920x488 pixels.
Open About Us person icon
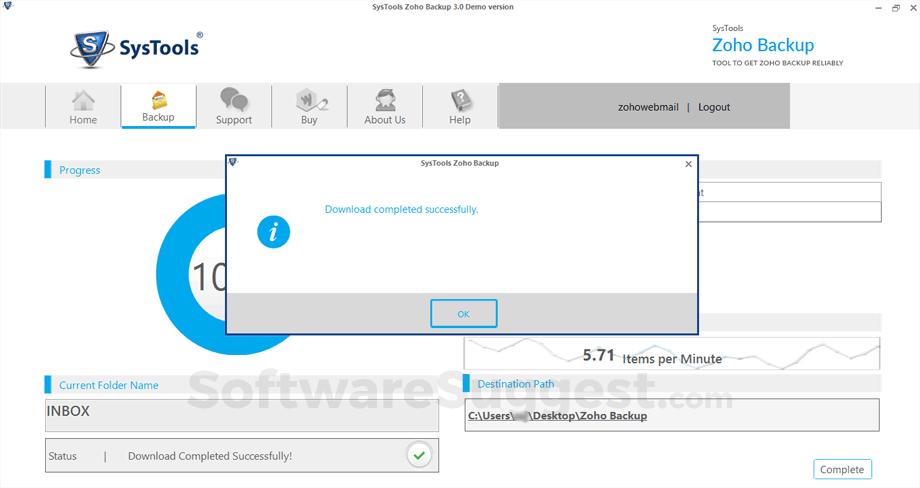pos(385,100)
